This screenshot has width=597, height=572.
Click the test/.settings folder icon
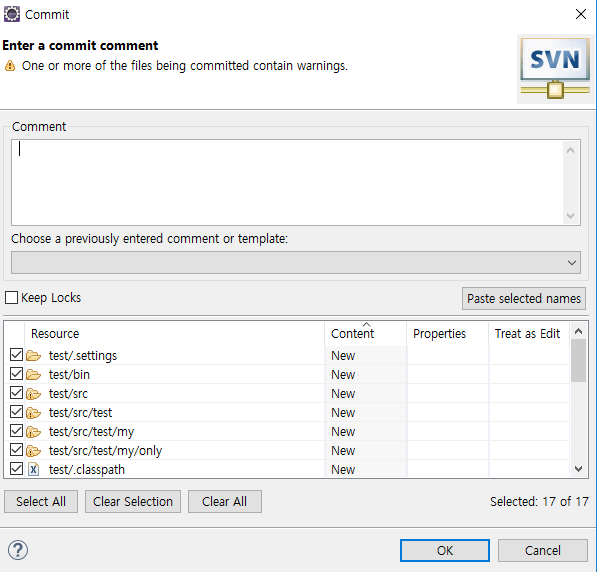coord(34,356)
